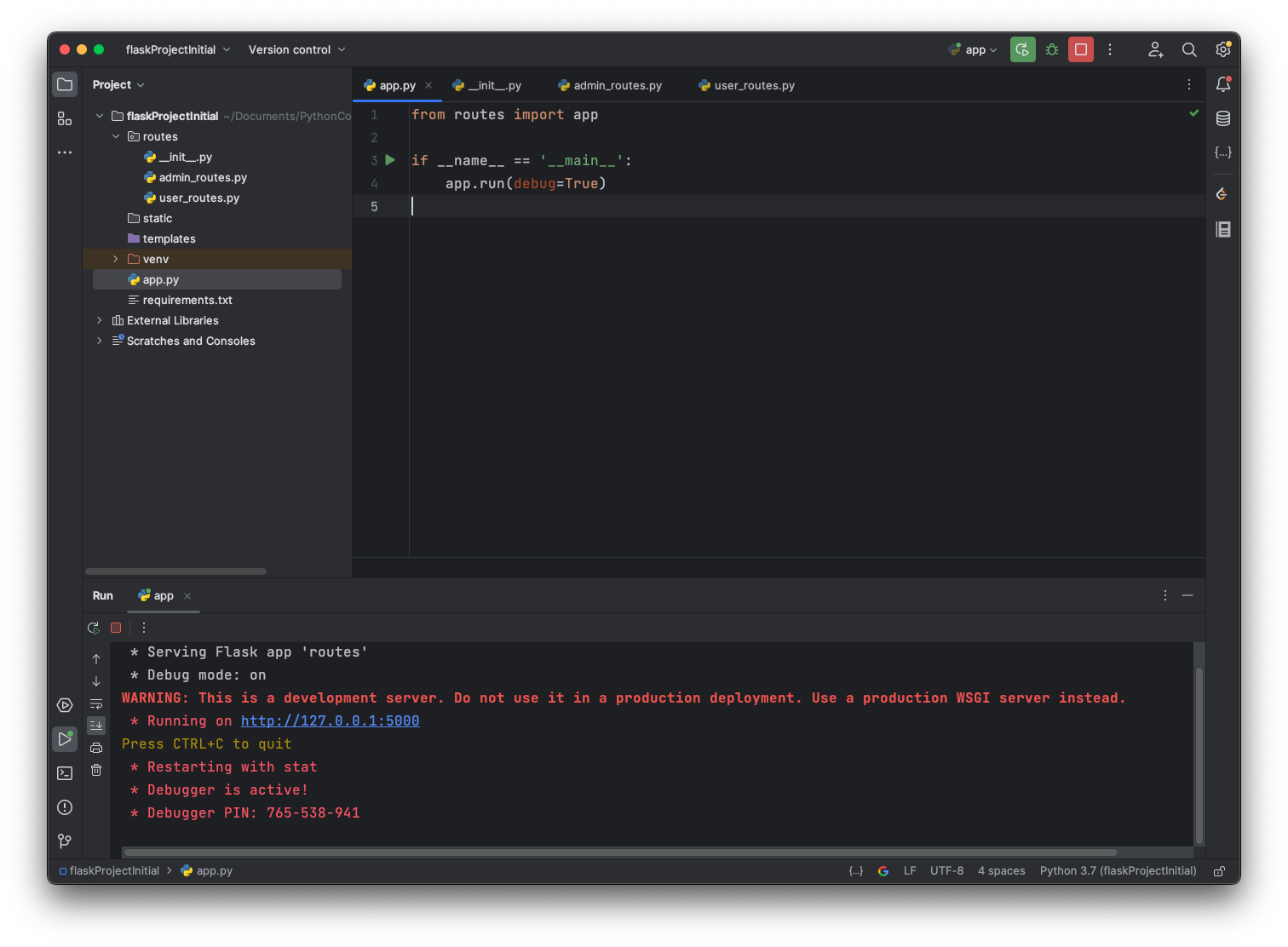The image size is (1288, 947).
Task: Toggle soft-wrap in Run console
Action: point(96,703)
